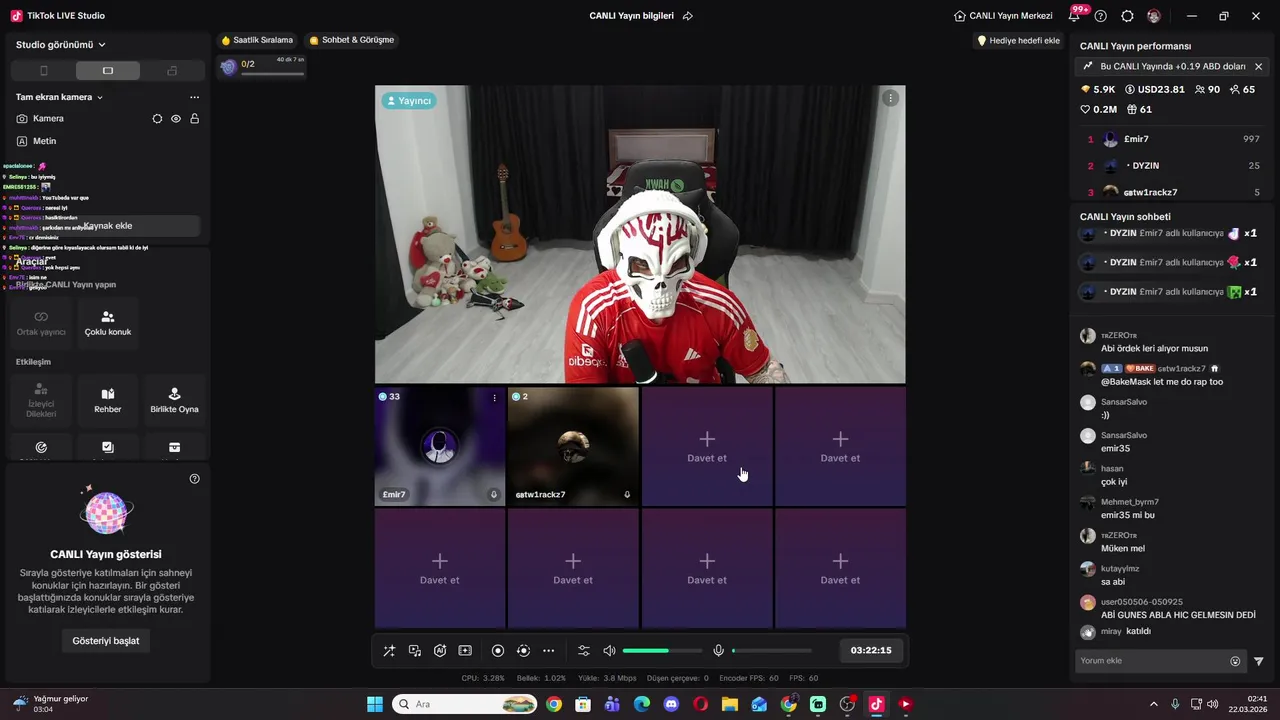The height and width of the screenshot is (720, 1280).
Task: Mute the speaker volume icon
Action: [x=609, y=651]
